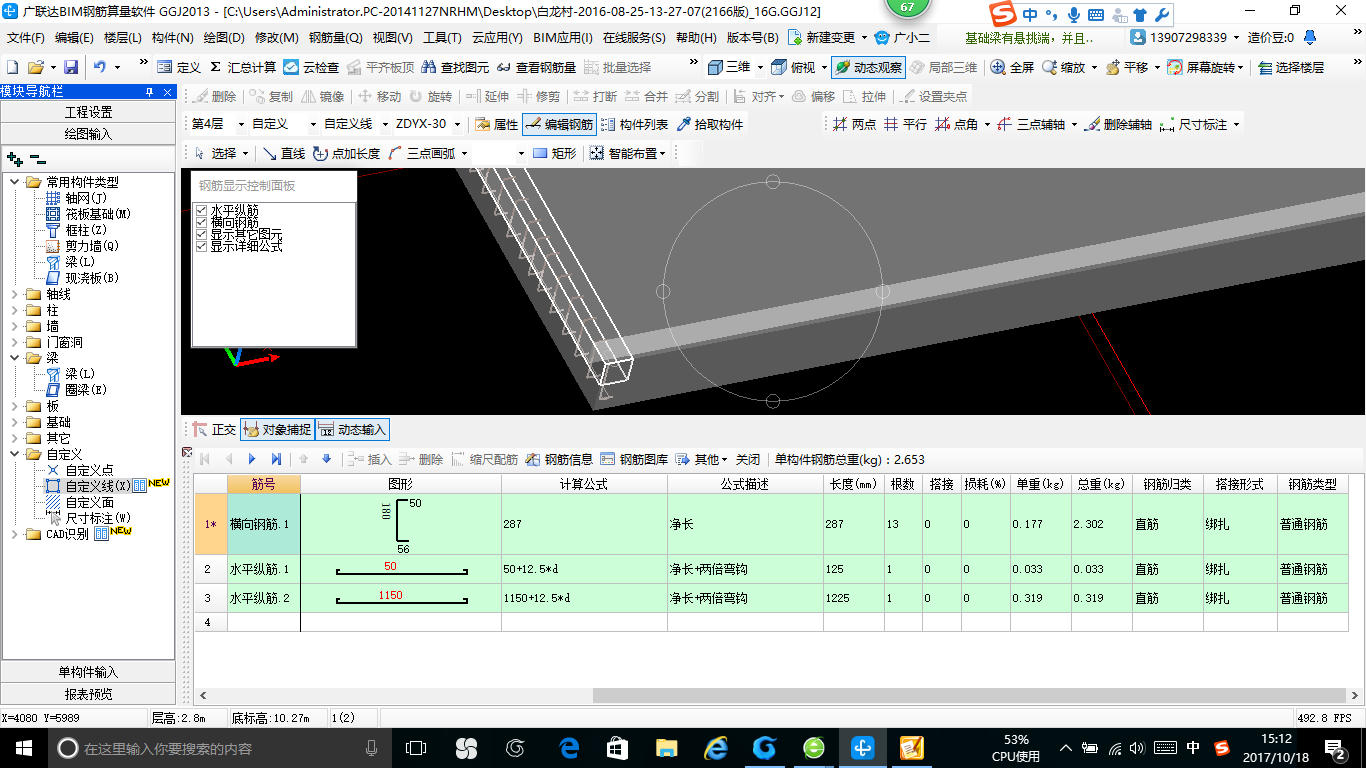Open File Explorer from taskbar
The image size is (1366, 768).
click(x=666, y=748)
